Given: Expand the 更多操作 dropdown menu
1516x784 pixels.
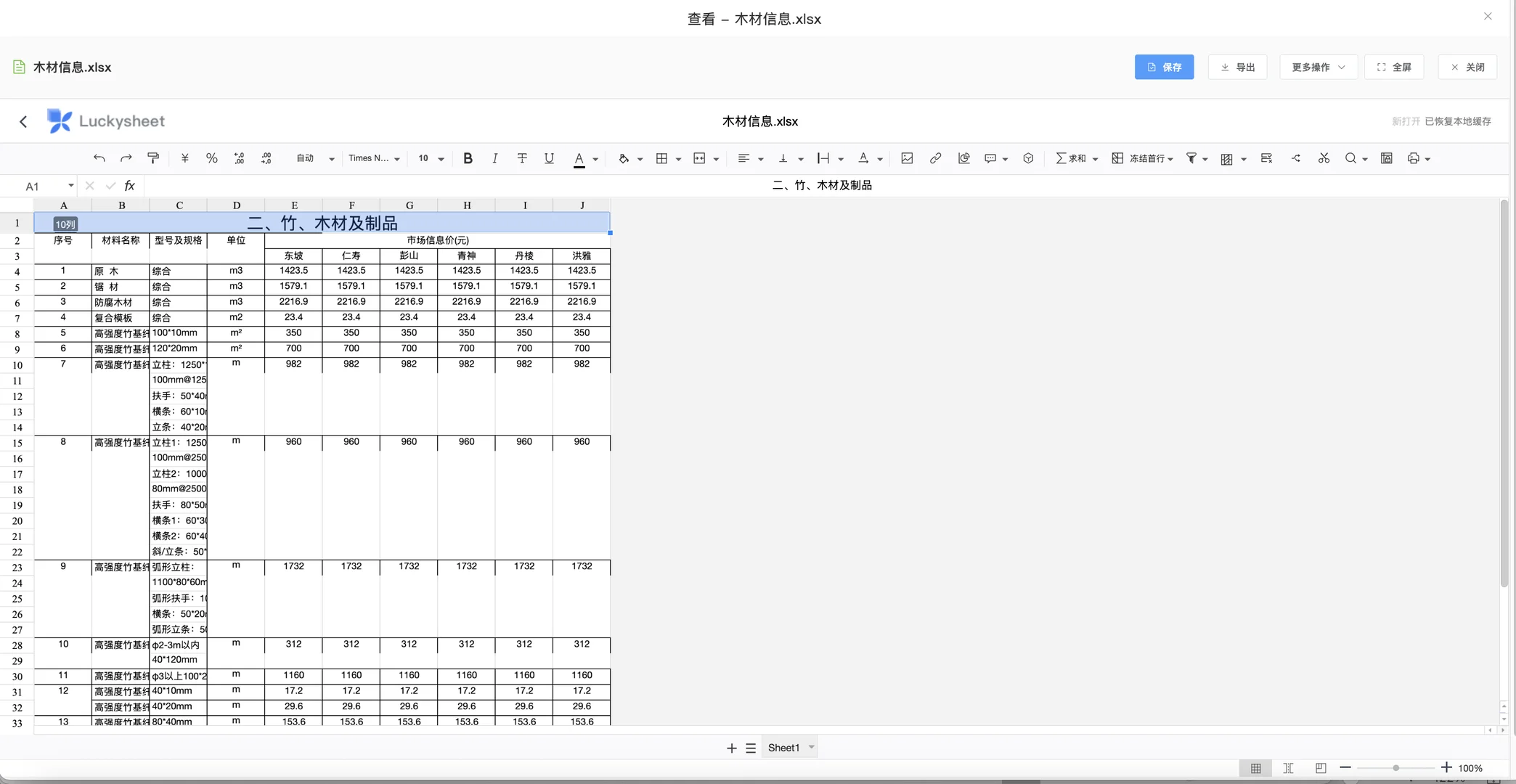Looking at the screenshot, I should pyautogui.click(x=1318, y=67).
